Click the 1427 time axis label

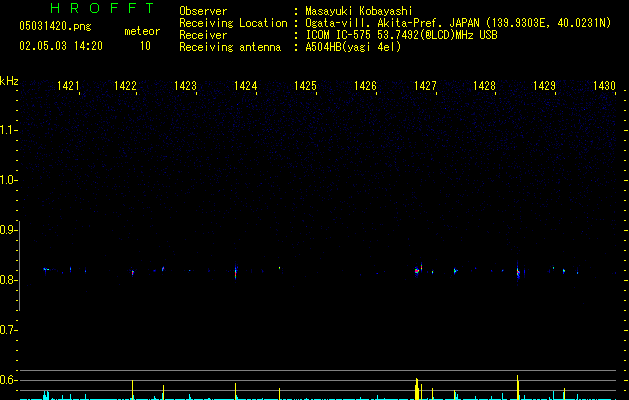coord(425,86)
